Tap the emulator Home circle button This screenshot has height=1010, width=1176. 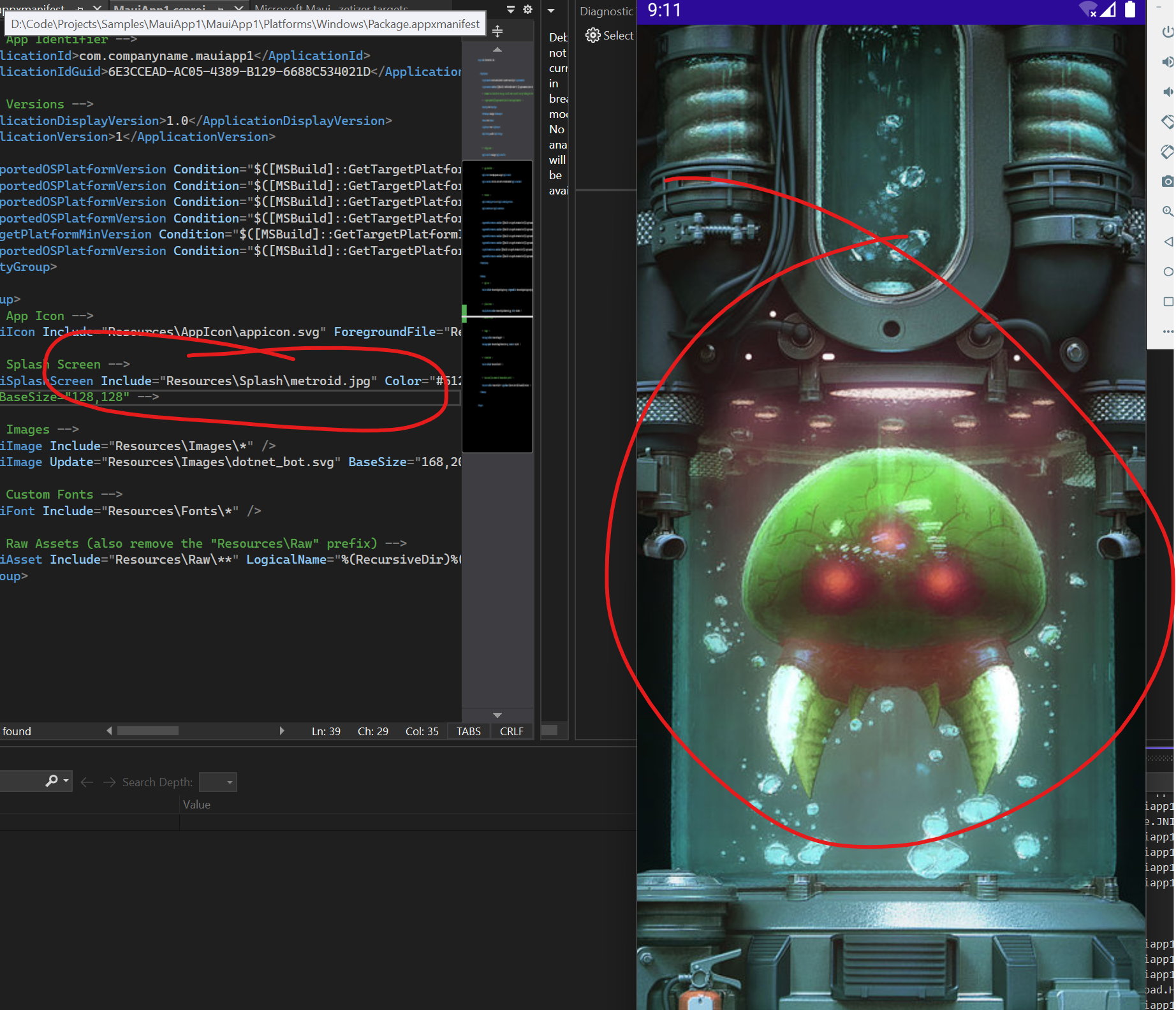[1168, 272]
